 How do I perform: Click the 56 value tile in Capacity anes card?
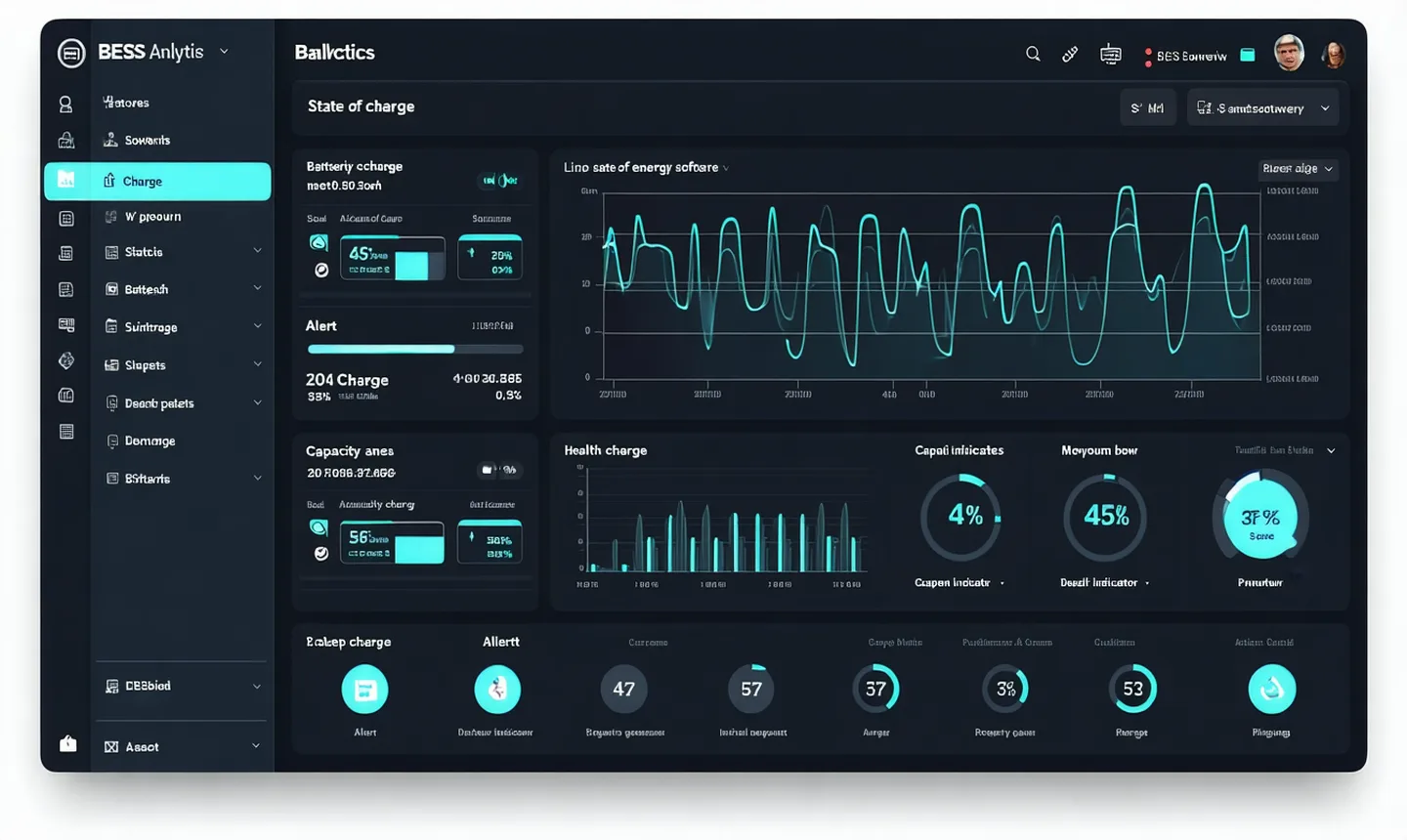tap(393, 543)
